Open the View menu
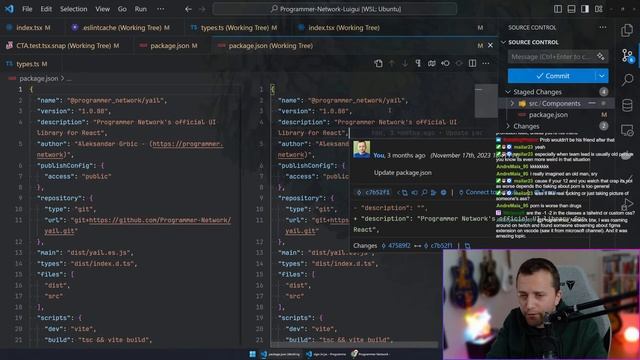This screenshot has width=640, height=360. pos(102,9)
